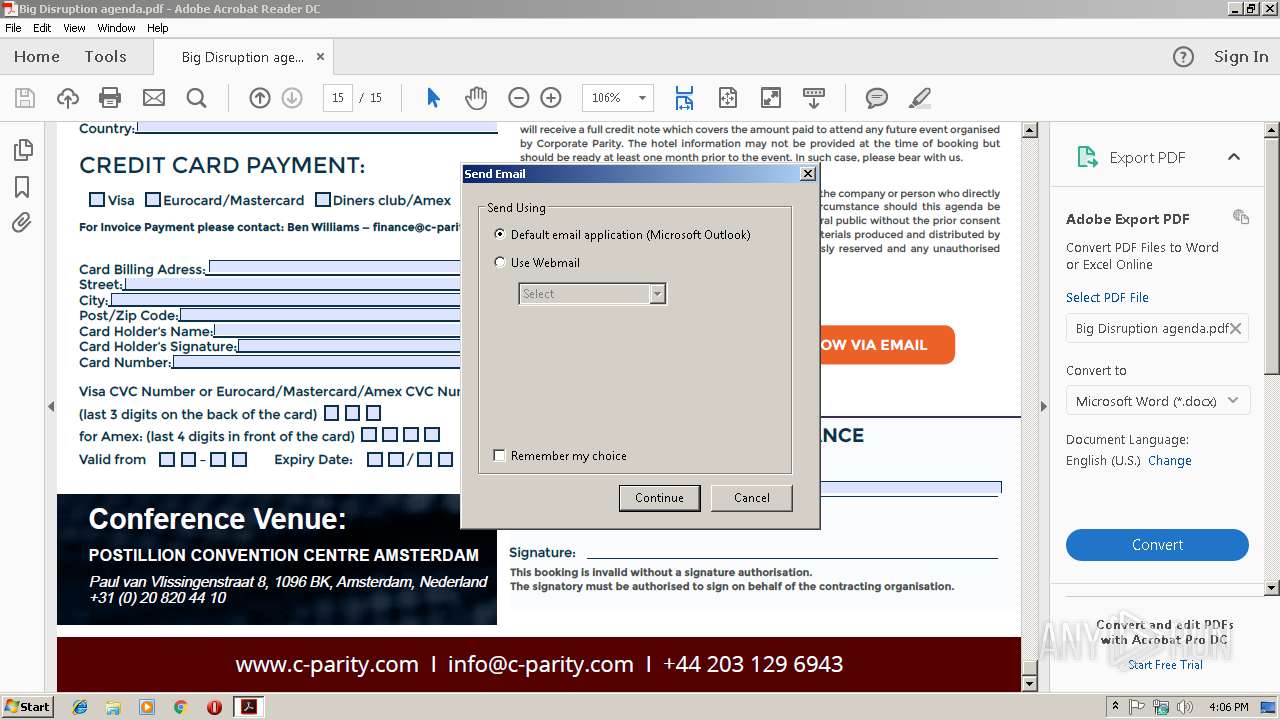This screenshot has width=1280, height=720.
Task: Click the cloud upload icon
Action: click(67, 98)
